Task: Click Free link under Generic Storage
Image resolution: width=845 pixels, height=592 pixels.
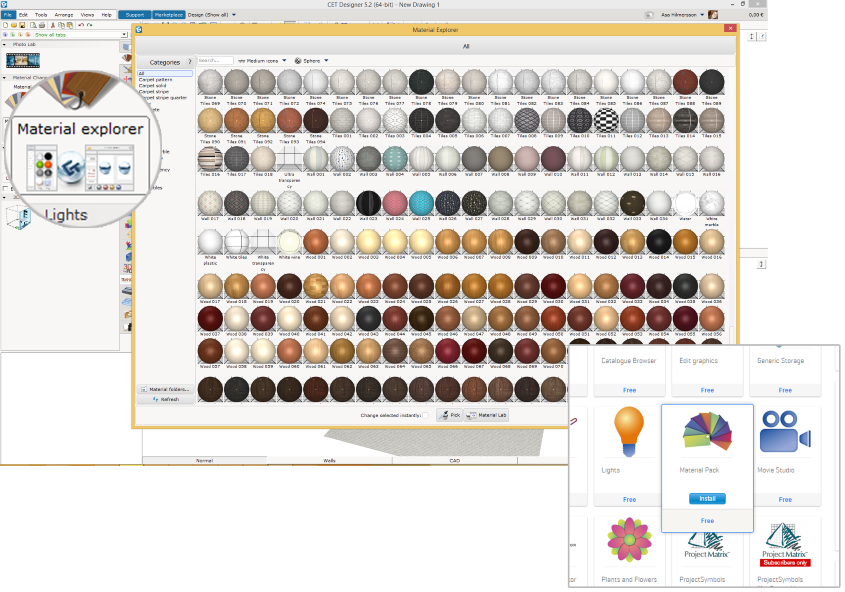Action: 785,390
